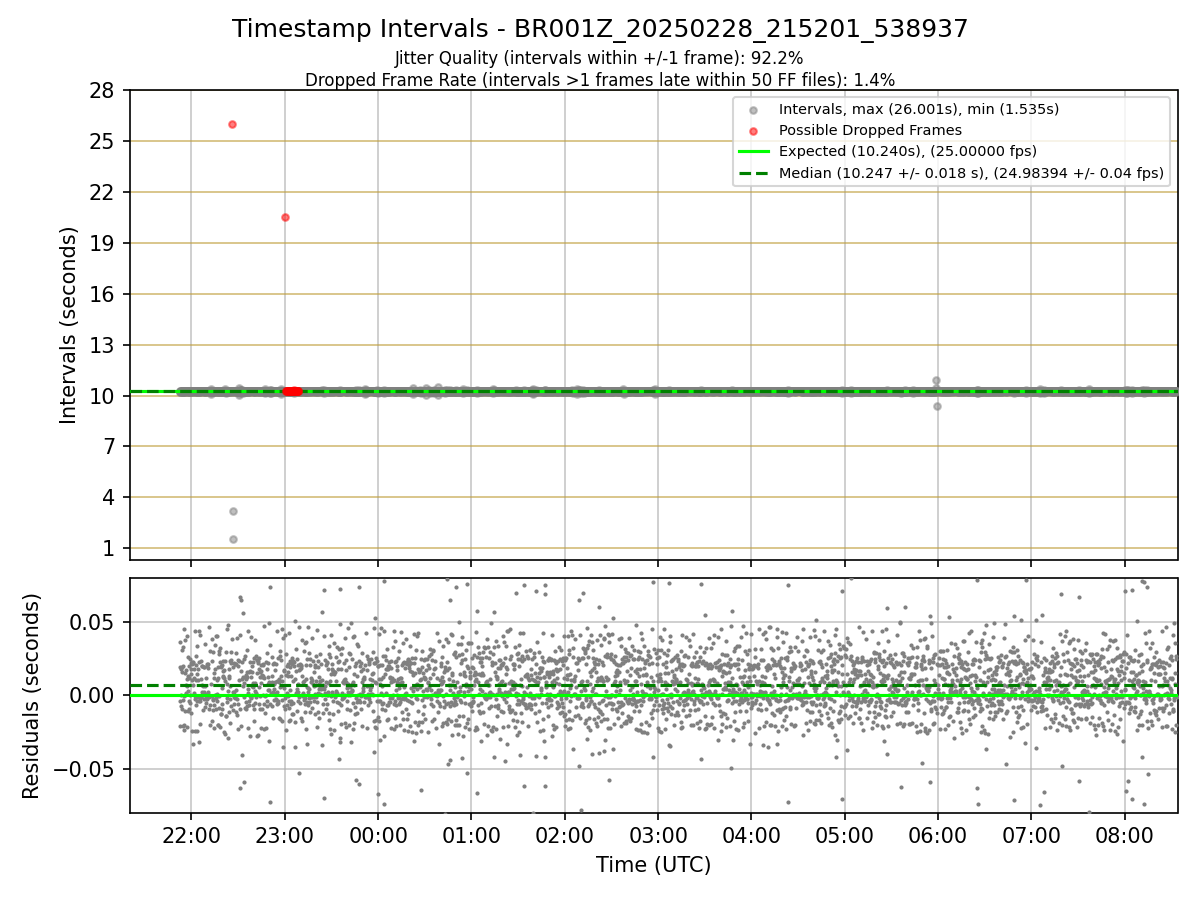Image resolution: width=1200 pixels, height=900 pixels.
Task: Click the solid green line sample in legend
Action: tap(754, 152)
